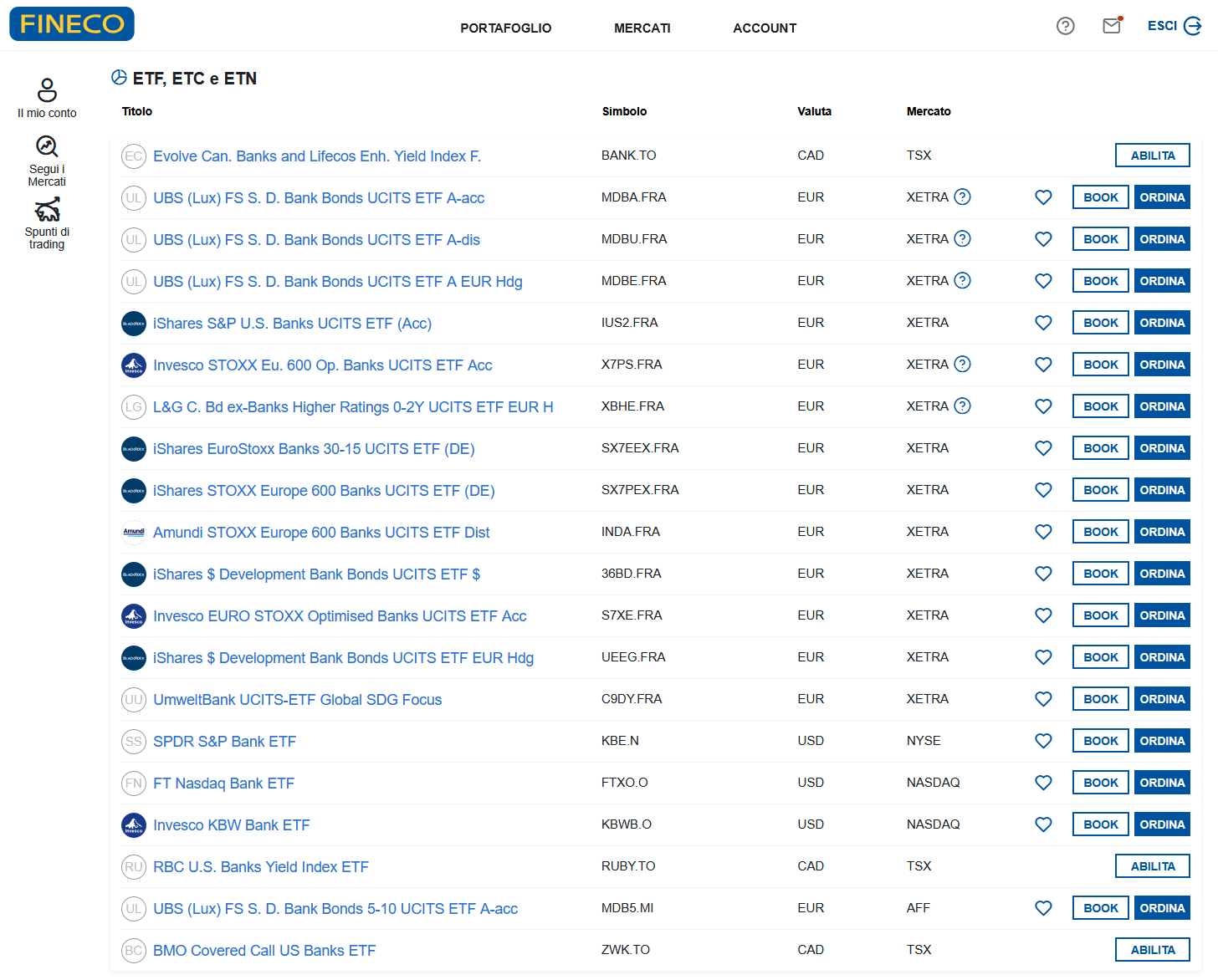Click Invesco logo beside Invesco STOXX Eu. 600
This screenshot has height=980, width=1218.
pos(134,365)
